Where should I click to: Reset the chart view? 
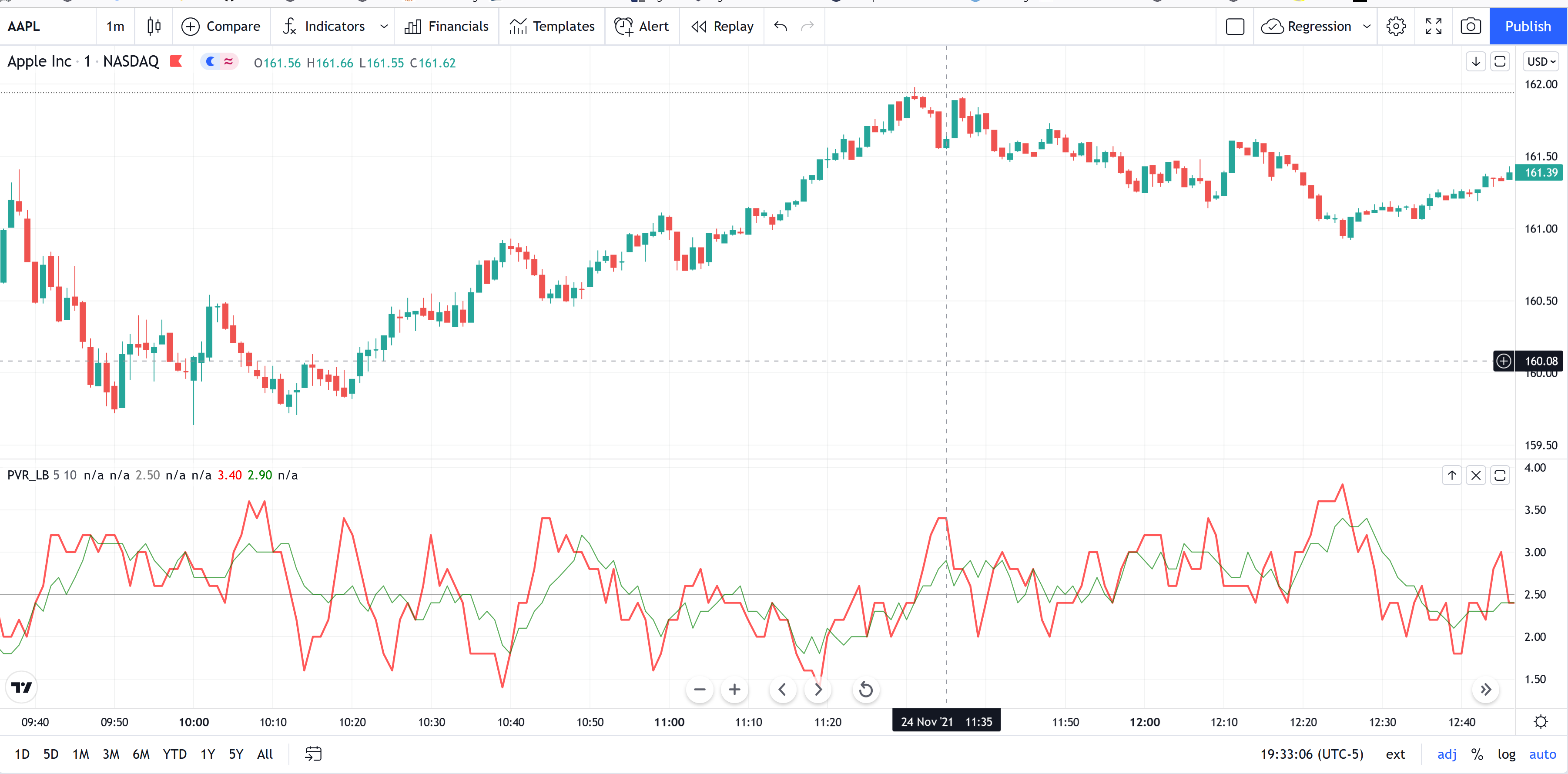coord(865,690)
